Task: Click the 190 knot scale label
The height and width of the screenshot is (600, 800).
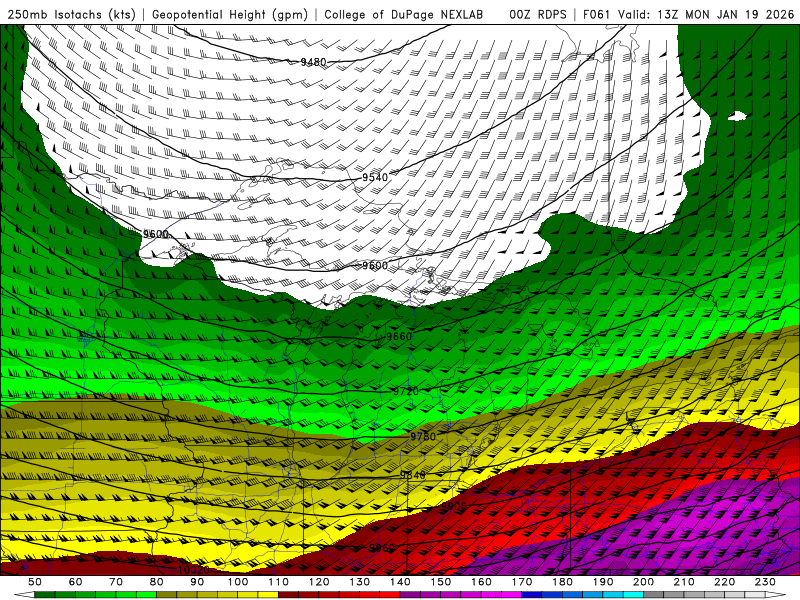Action: tap(603, 582)
